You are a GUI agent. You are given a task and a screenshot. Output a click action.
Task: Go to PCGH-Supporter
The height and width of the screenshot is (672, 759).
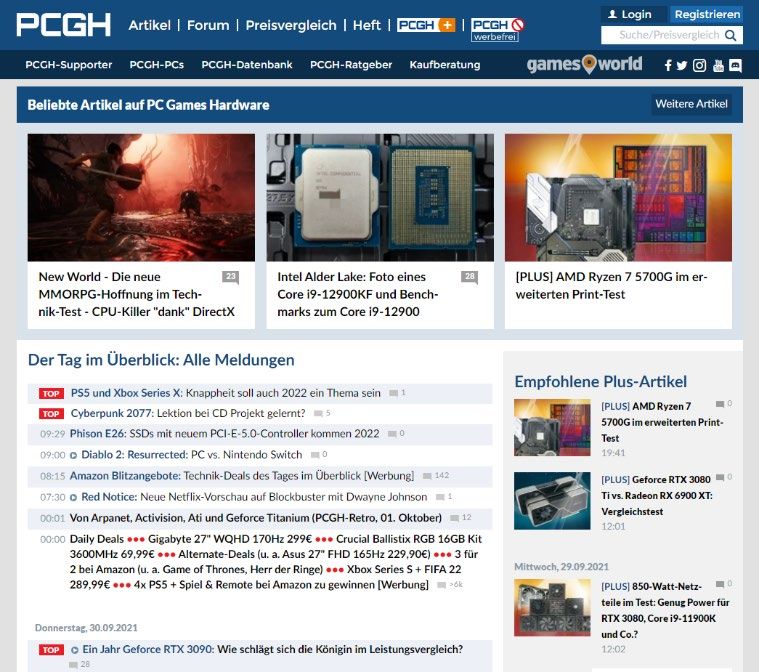pos(69,65)
